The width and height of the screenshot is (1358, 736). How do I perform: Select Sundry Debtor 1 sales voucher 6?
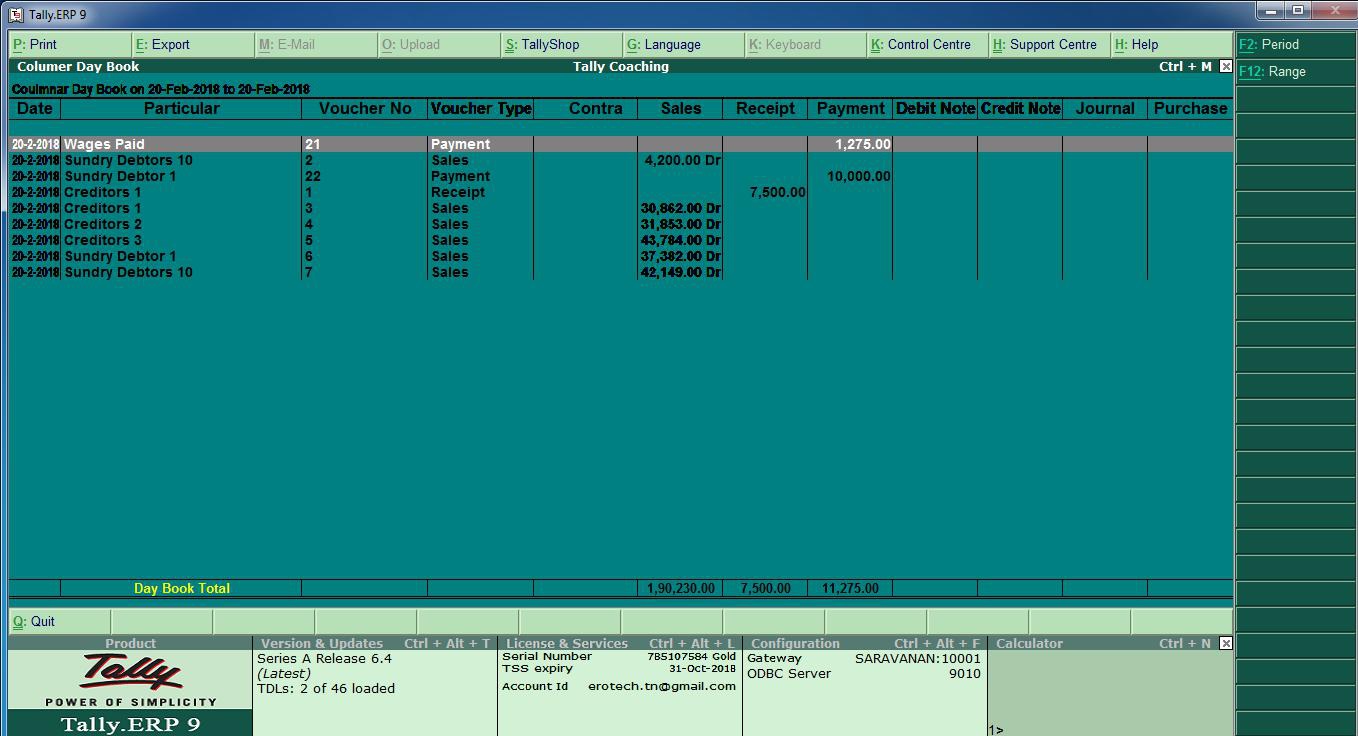coord(621,256)
